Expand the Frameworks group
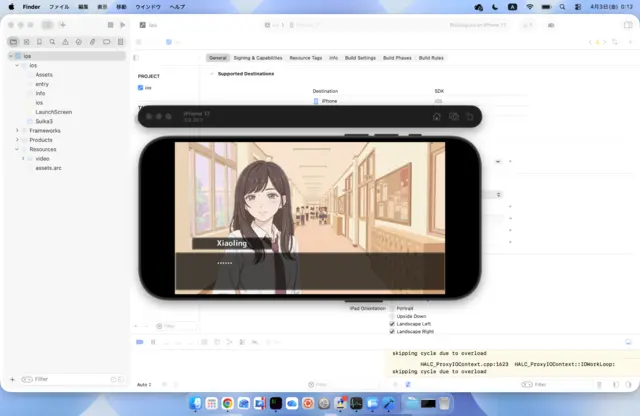Image resolution: width=640 pixels, height=416 pixels. pyautogui.click(x=17, y=131)
